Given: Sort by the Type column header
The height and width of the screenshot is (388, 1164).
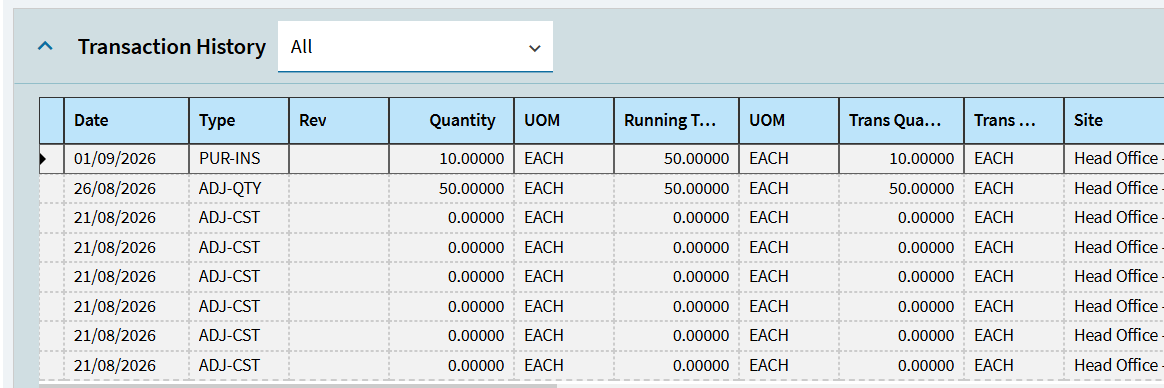Looking at the screenshot, I should coord(239,120).
